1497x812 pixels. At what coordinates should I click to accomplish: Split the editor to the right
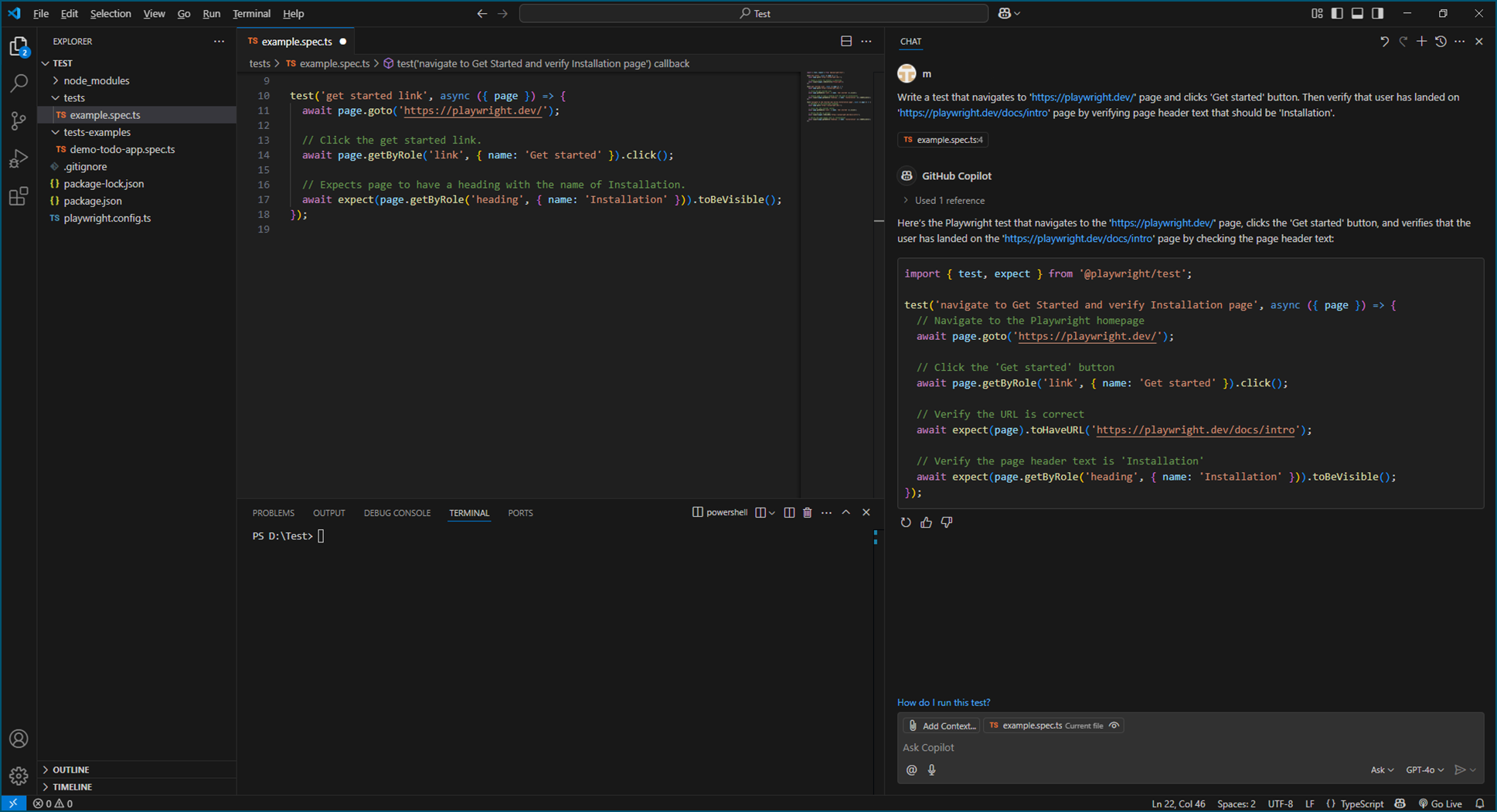click(x=846, y=42)
